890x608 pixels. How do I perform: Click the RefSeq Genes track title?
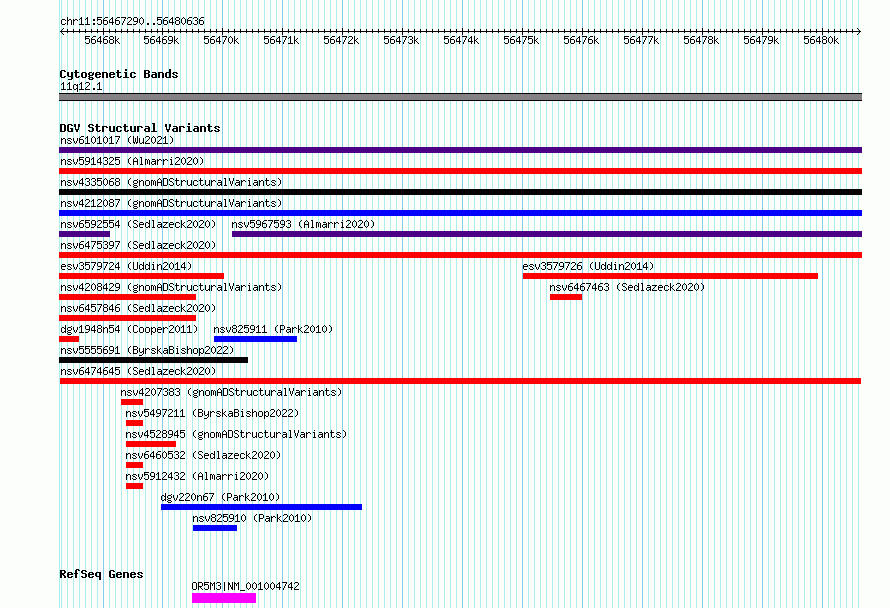pyautogui.click(x=101, y=574)
